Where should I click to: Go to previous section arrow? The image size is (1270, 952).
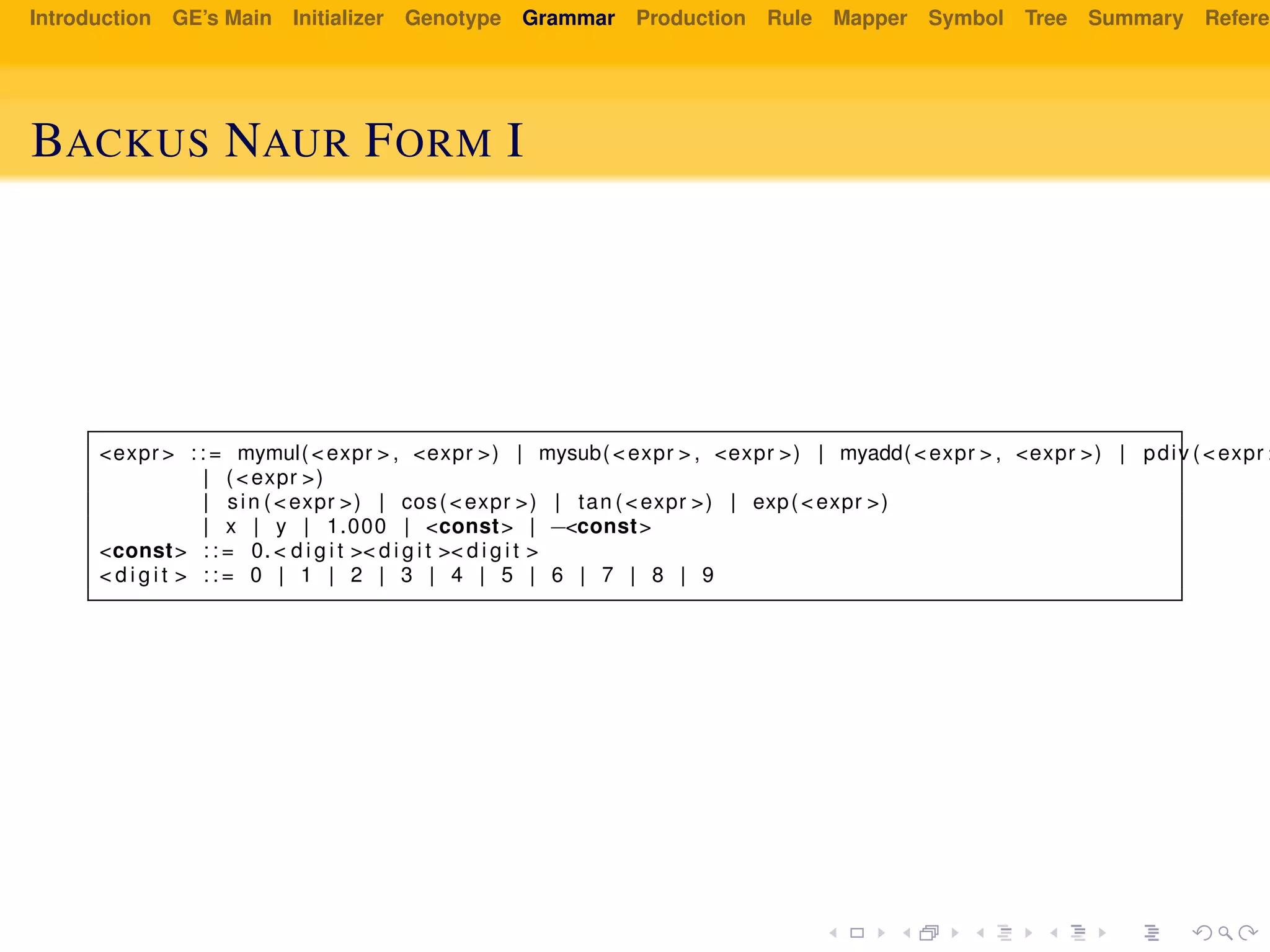click(1054, 933)
